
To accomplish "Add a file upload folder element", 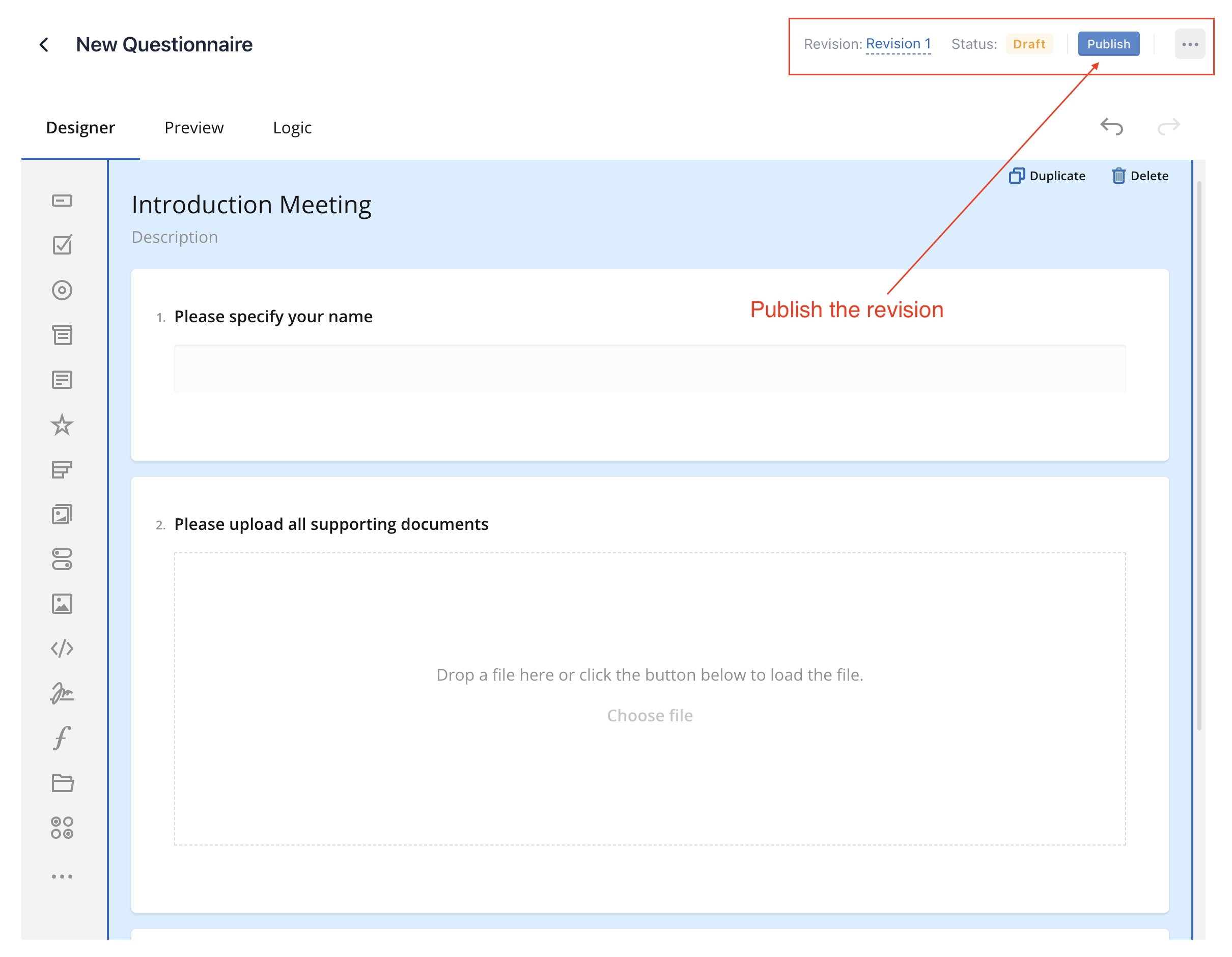I will [62, 783].
